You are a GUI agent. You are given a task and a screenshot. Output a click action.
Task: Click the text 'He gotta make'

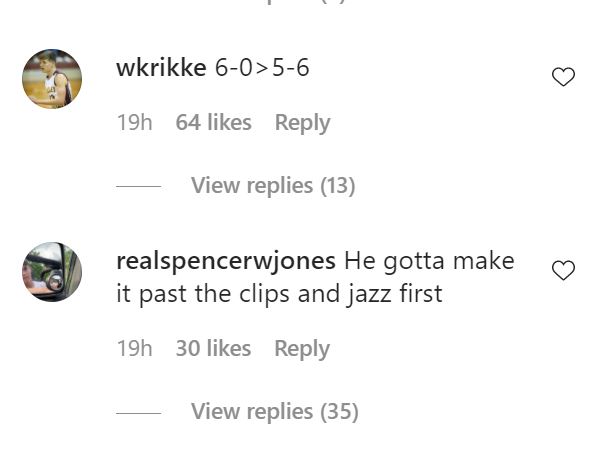pos(429,261)
